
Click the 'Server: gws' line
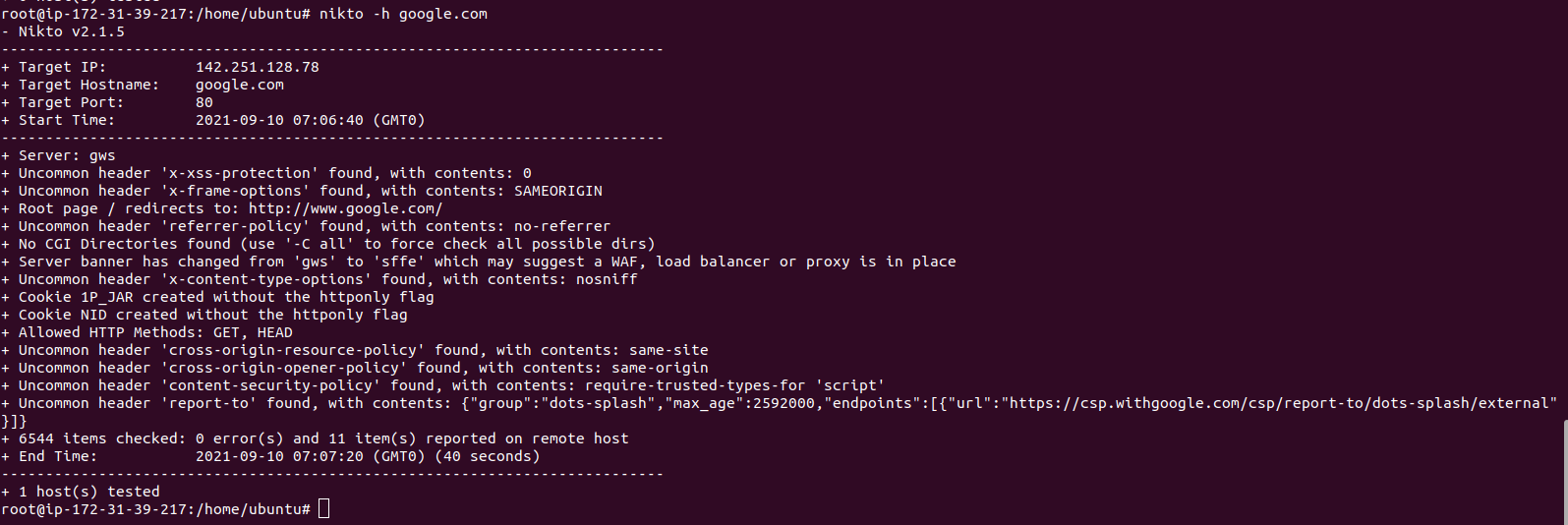(58, 155)
